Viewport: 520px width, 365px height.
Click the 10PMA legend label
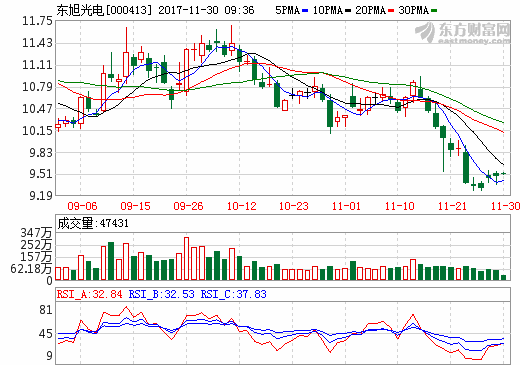(x=328, y=10)
